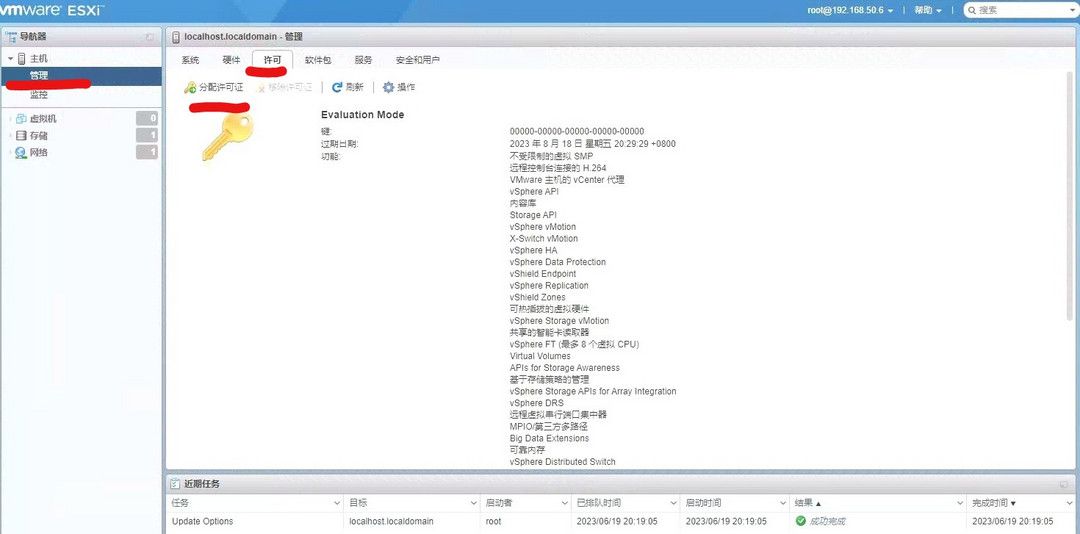This screenshot has width=1080, height=534.
Task: Switch to the Hardware tab (硬件)
Action: tap(231, 60)
